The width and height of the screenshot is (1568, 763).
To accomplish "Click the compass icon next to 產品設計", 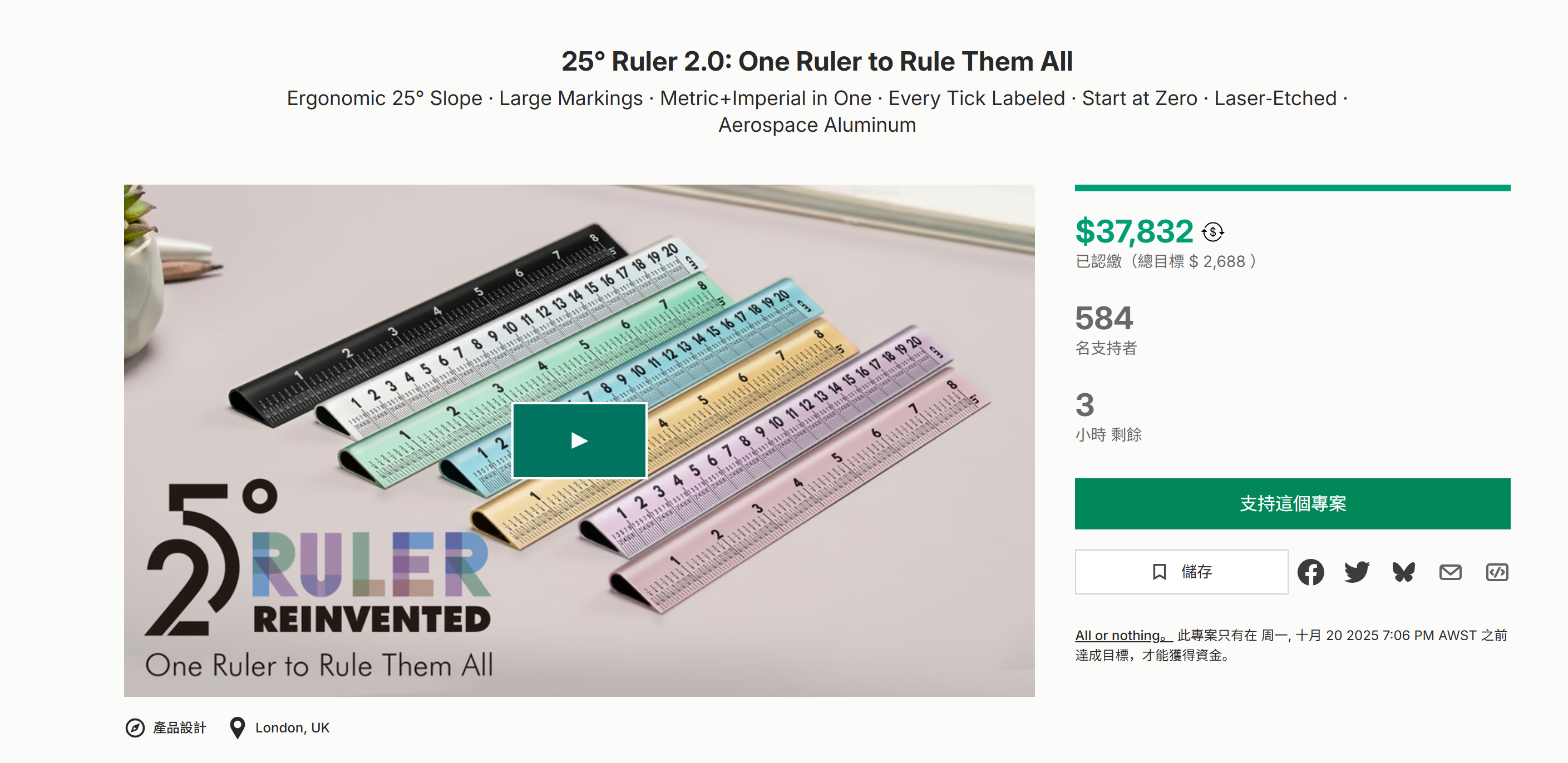I will (135, 728).
